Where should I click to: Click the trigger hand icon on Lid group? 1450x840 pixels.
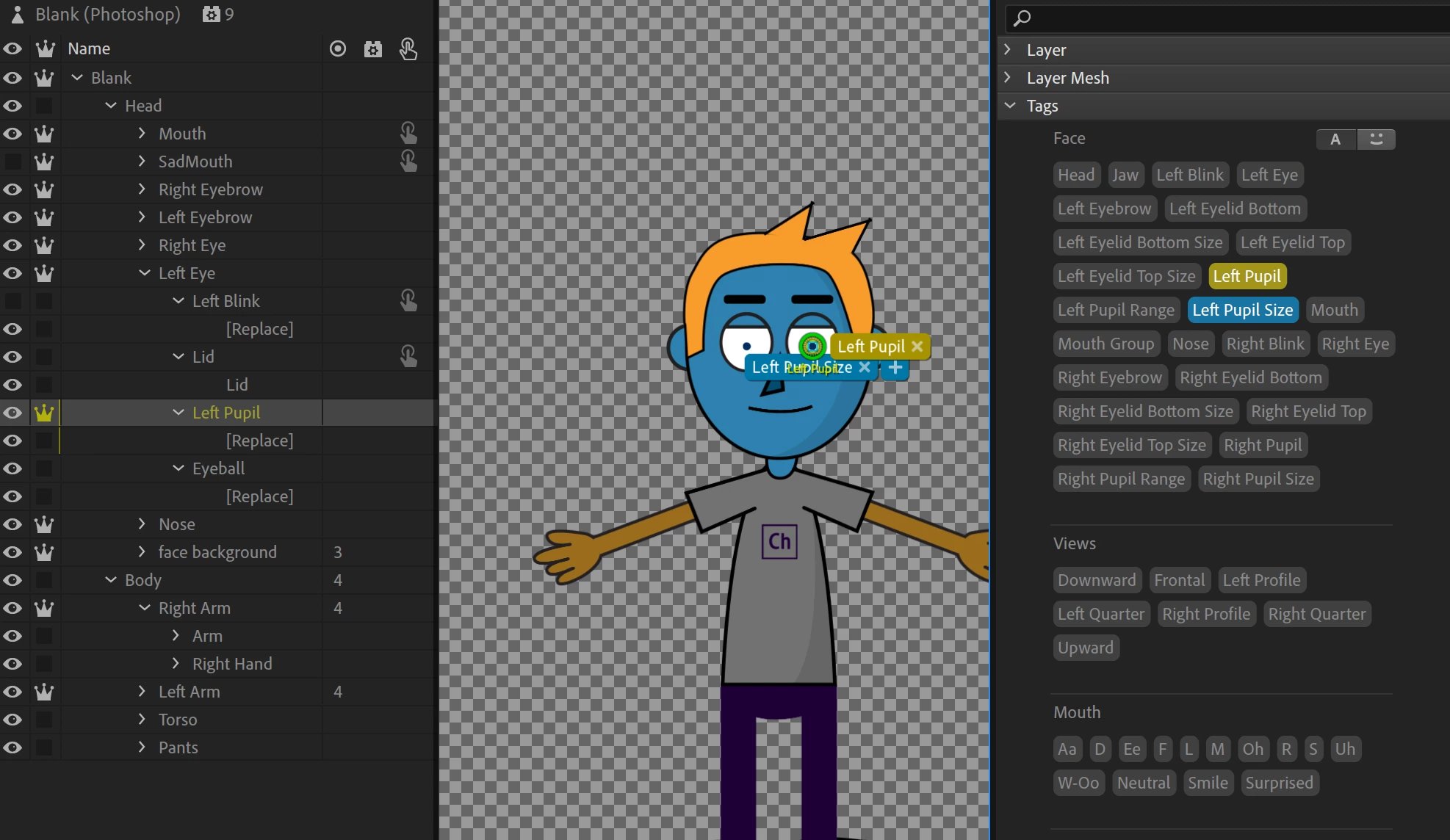coord(408,357)
